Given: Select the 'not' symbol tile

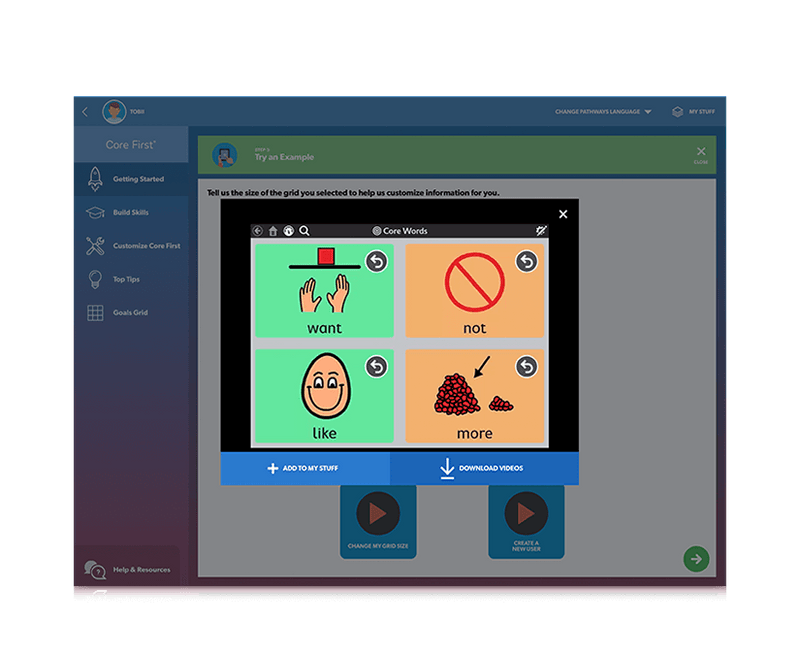Looking at the screenshot, I should coord(474,291).
